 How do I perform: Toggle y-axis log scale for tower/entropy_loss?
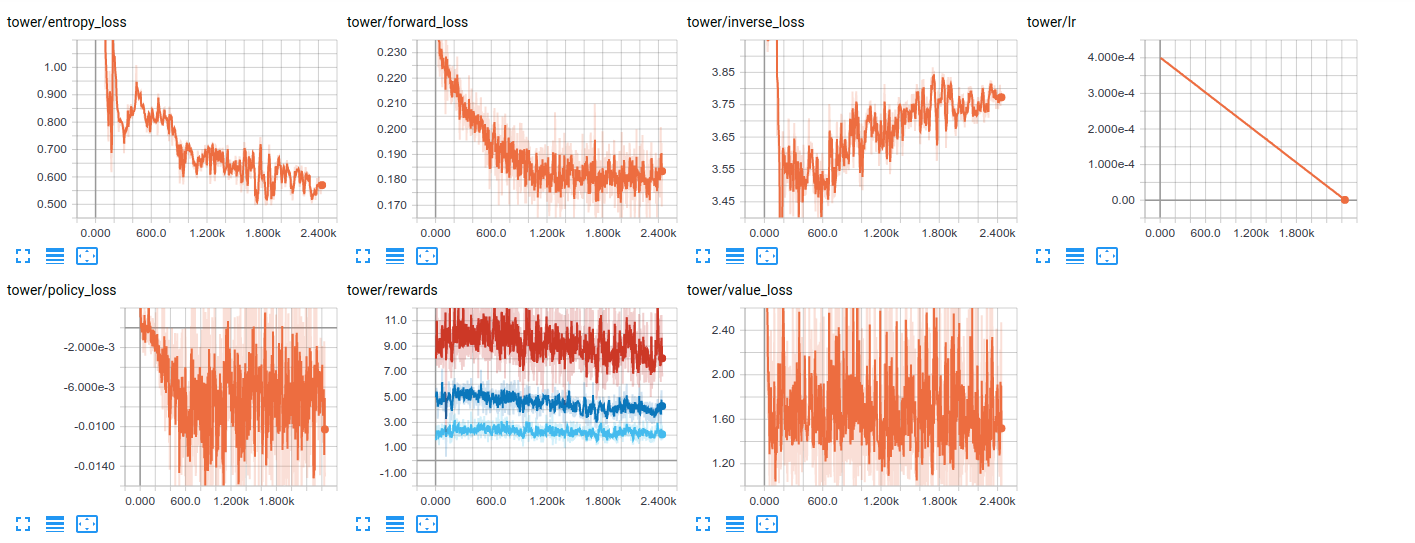[x=55, y=256]
